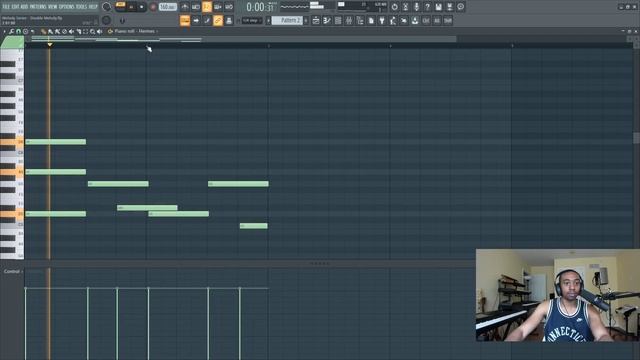Open the piano roll magnet snap menu
This screenshot has width=640, height=360.
pos(18,31)
